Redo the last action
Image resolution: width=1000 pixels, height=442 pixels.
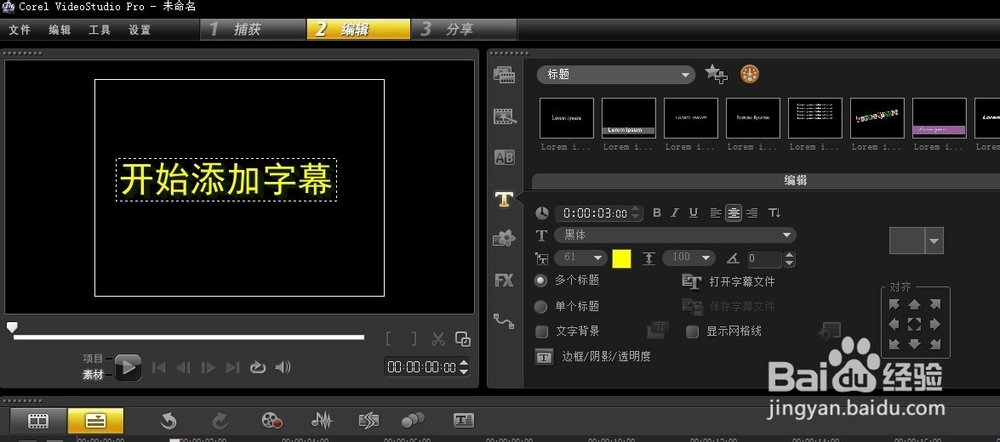tap(220, 420)
